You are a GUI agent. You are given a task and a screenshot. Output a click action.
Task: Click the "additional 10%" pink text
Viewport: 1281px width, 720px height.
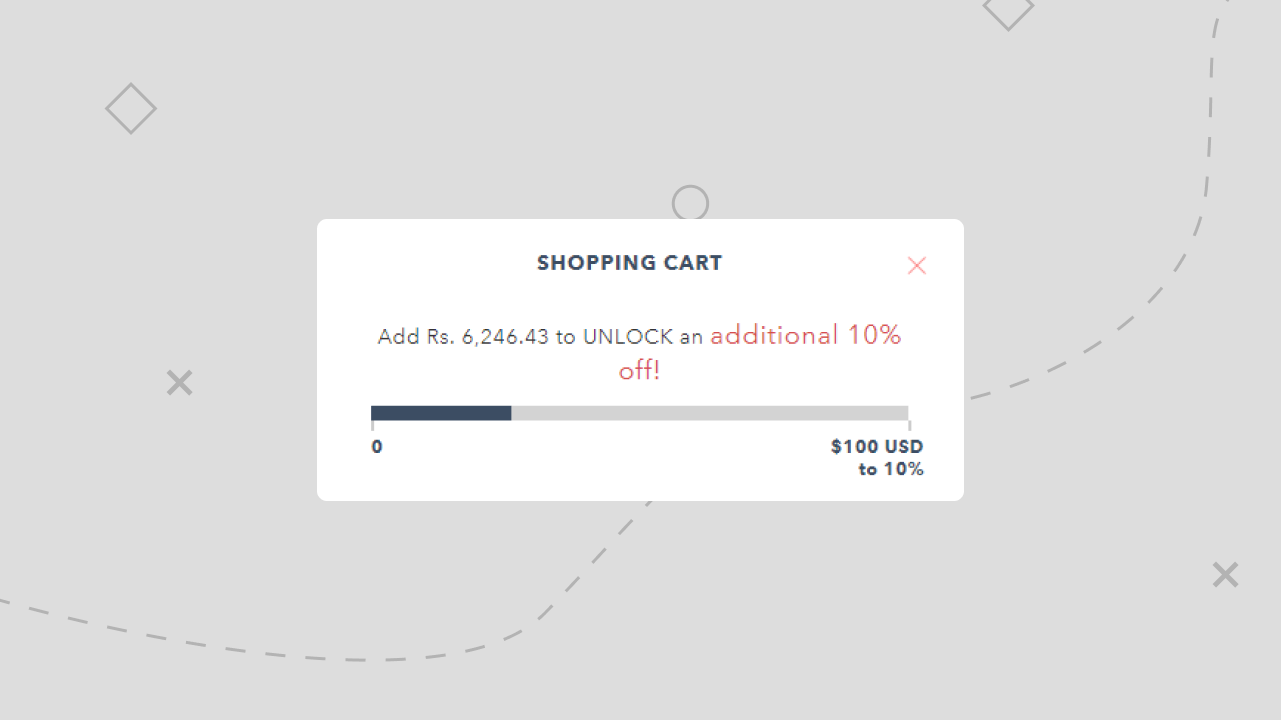tap(806, 335)
